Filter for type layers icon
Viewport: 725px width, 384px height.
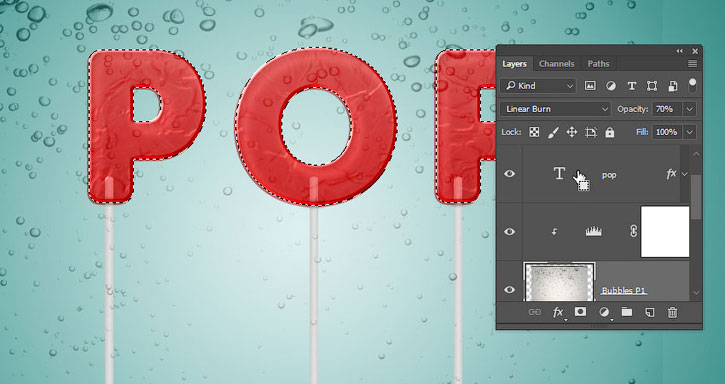632,86
